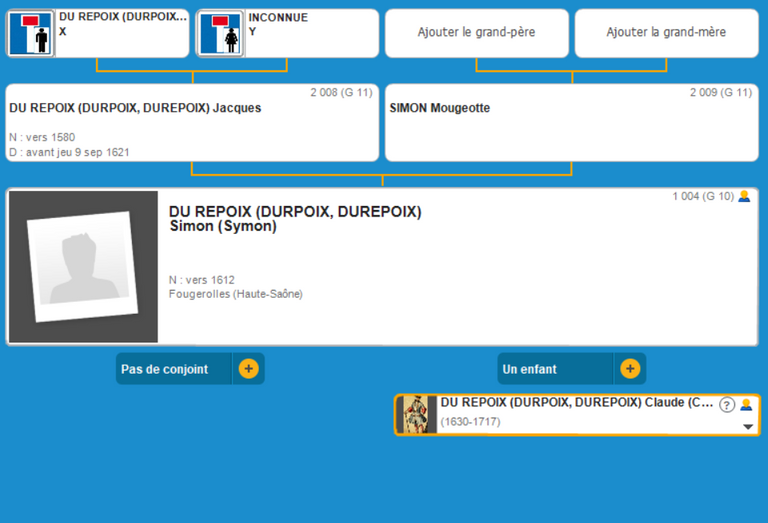Click the plus icon beside Pas de conjoint
This screenshot has width=768, height=523.
pos(248,369)
